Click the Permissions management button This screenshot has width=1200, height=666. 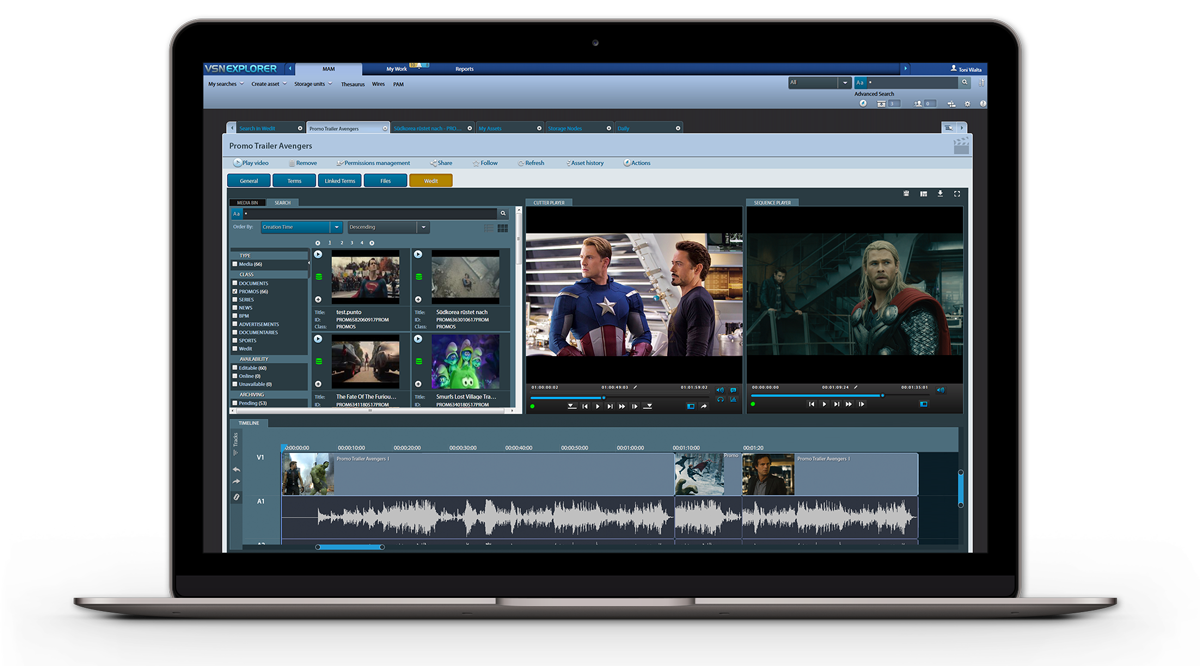coord(373,163)
